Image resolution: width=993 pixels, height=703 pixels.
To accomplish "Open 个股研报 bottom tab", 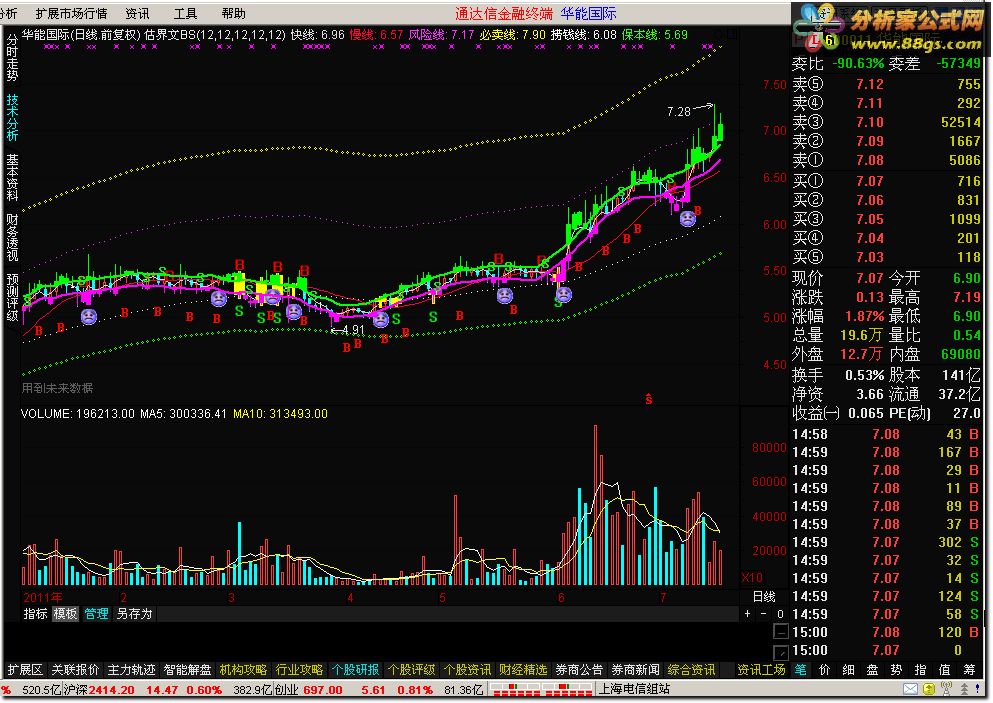I will 355,670.
